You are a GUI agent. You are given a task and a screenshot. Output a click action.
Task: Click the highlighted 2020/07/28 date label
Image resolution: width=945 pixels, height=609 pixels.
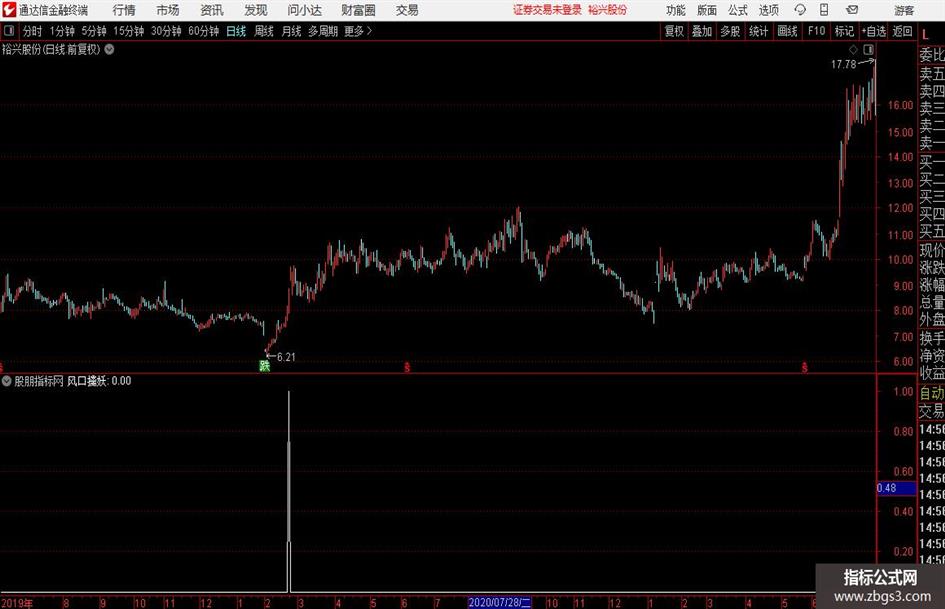pos(500,602)
